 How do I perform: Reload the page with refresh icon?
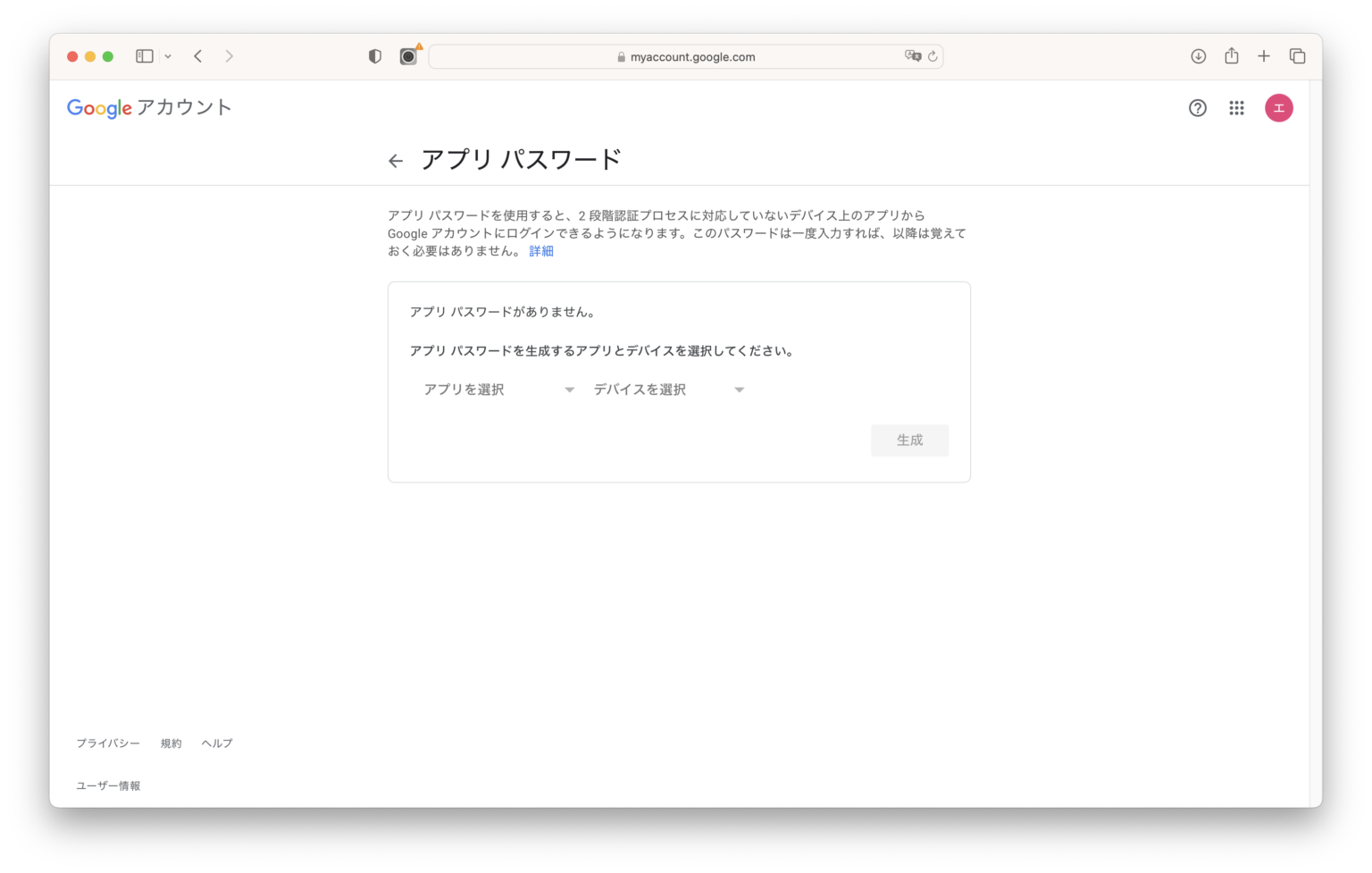pyautogui.click(x=933, y=56)
